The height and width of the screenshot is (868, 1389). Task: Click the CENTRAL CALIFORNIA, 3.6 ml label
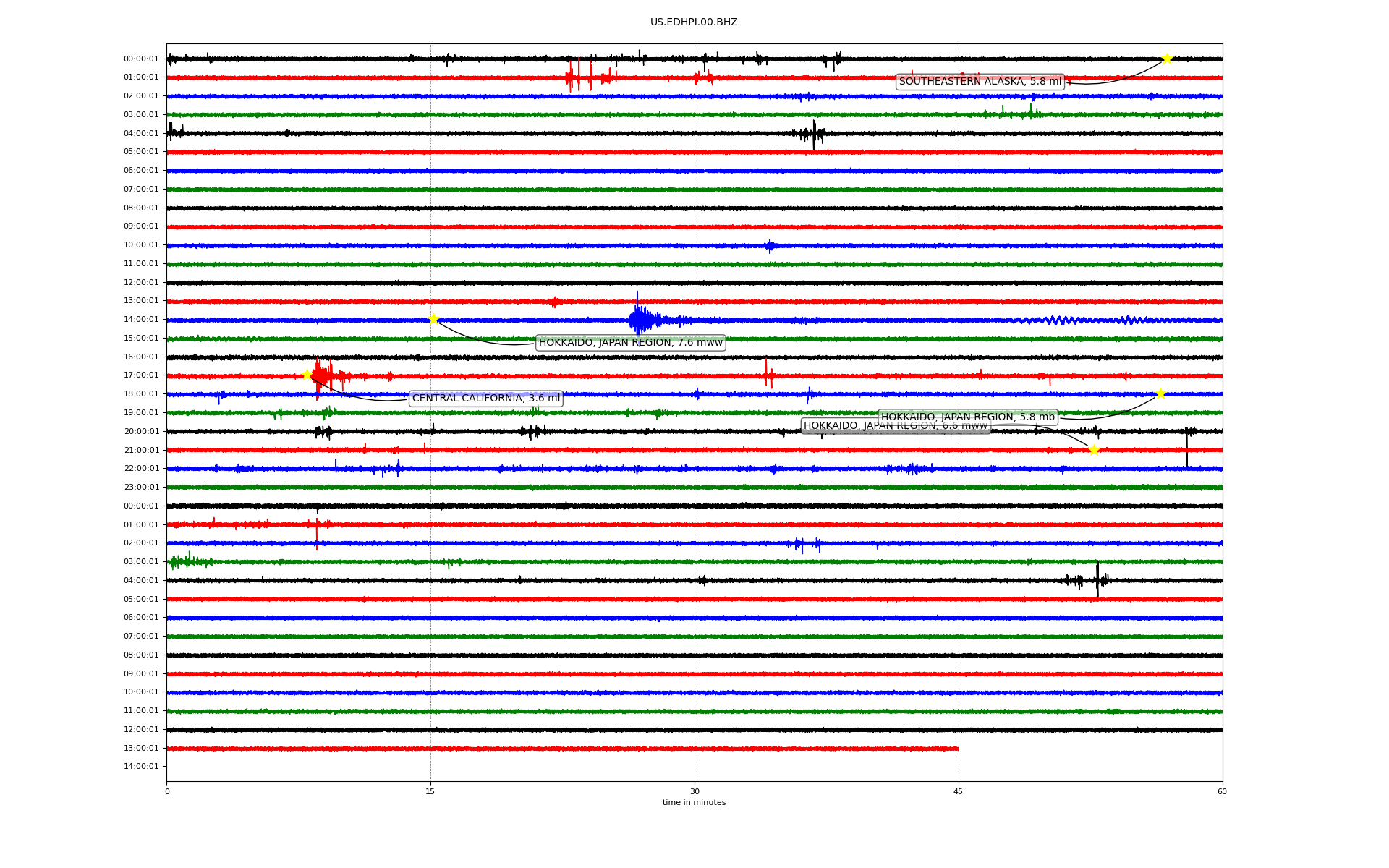pyautogui.click(x=485, y=399)
